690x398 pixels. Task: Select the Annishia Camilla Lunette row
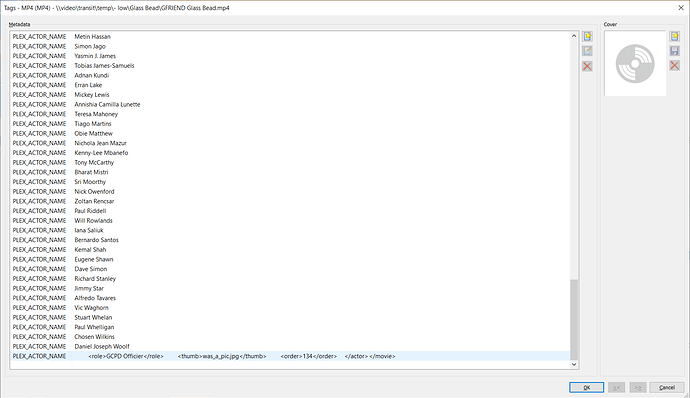[x=290, y=104]
